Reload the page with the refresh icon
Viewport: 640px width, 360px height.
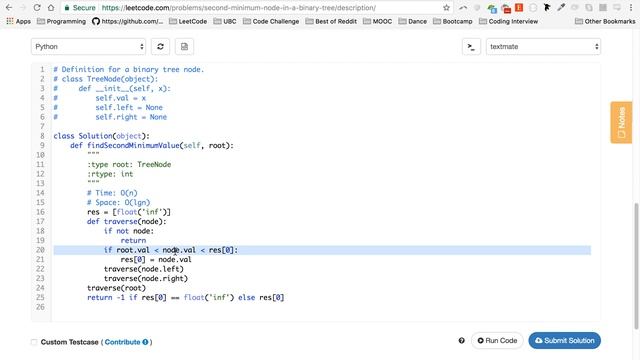pos(37,8)
